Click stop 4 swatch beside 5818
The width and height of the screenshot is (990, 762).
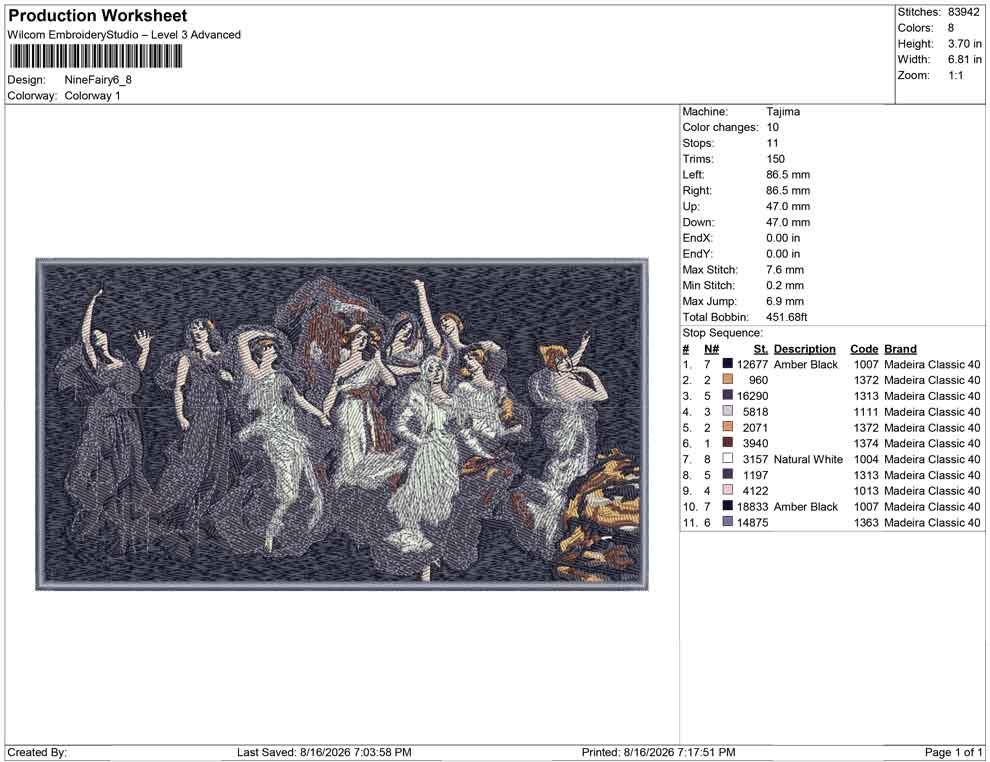click(727, 410)
